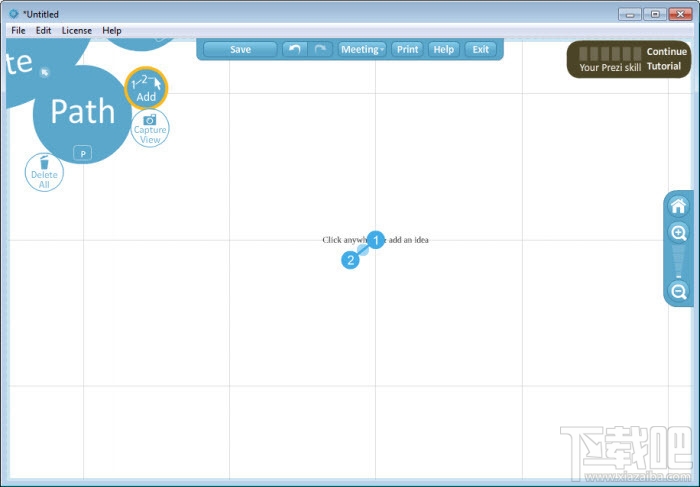Screen dimensions: 700x487
Task: Click the small P shortcut badge
Action: [83, 153]
